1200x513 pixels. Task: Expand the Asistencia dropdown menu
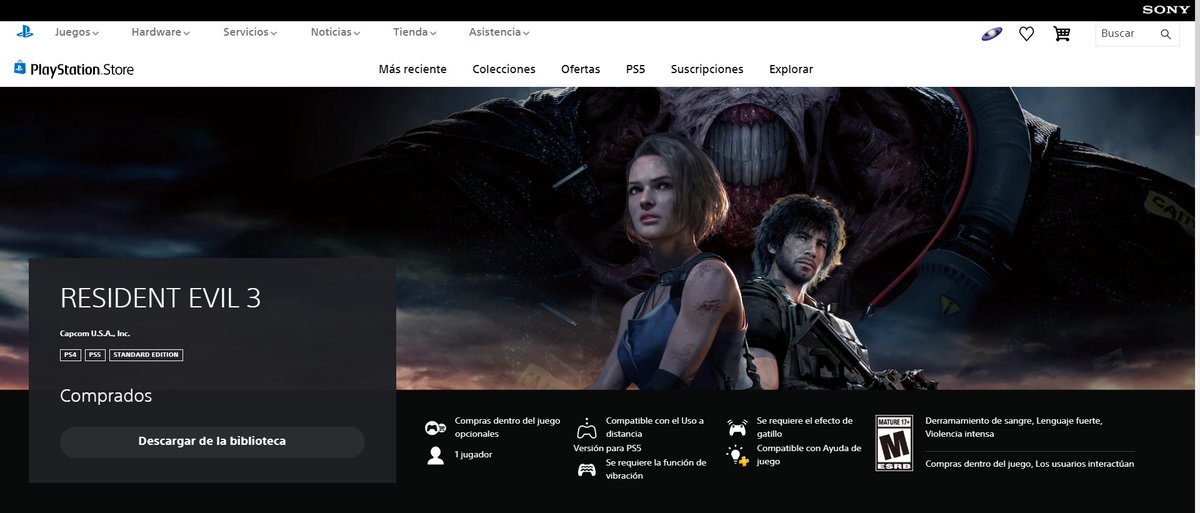click(499, 32)
